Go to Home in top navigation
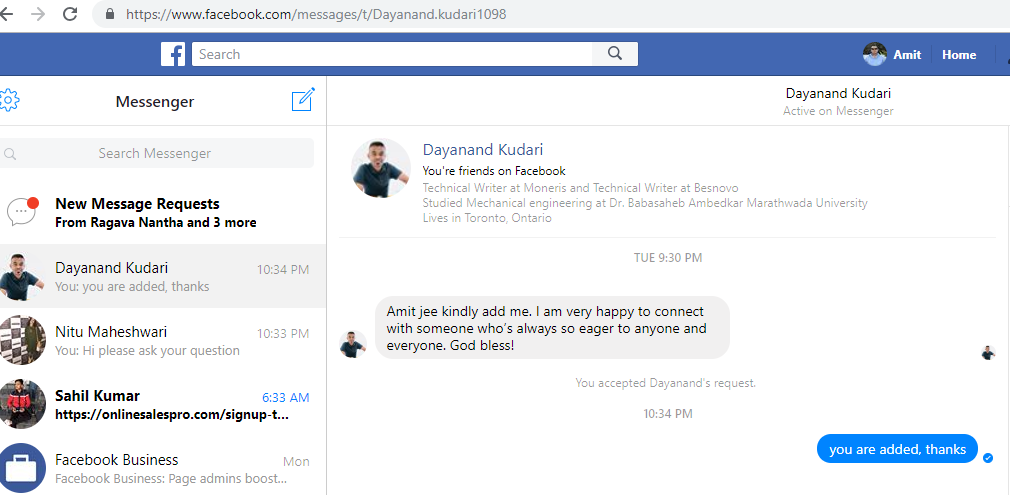Viewport: 1010px width, 495px height. coord(958,54)
